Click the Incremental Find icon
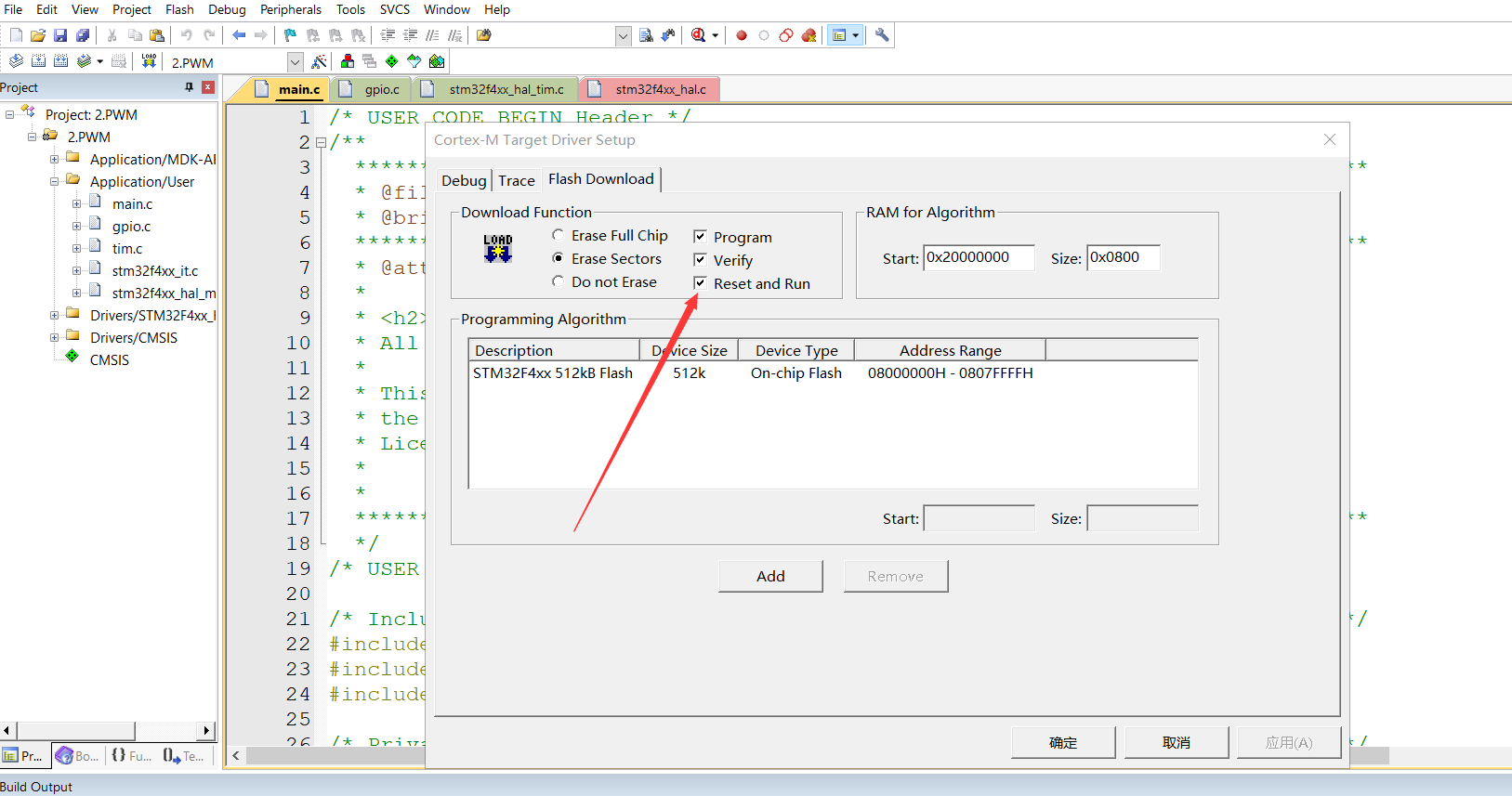The image size is (1512, 796). [668, 35]
